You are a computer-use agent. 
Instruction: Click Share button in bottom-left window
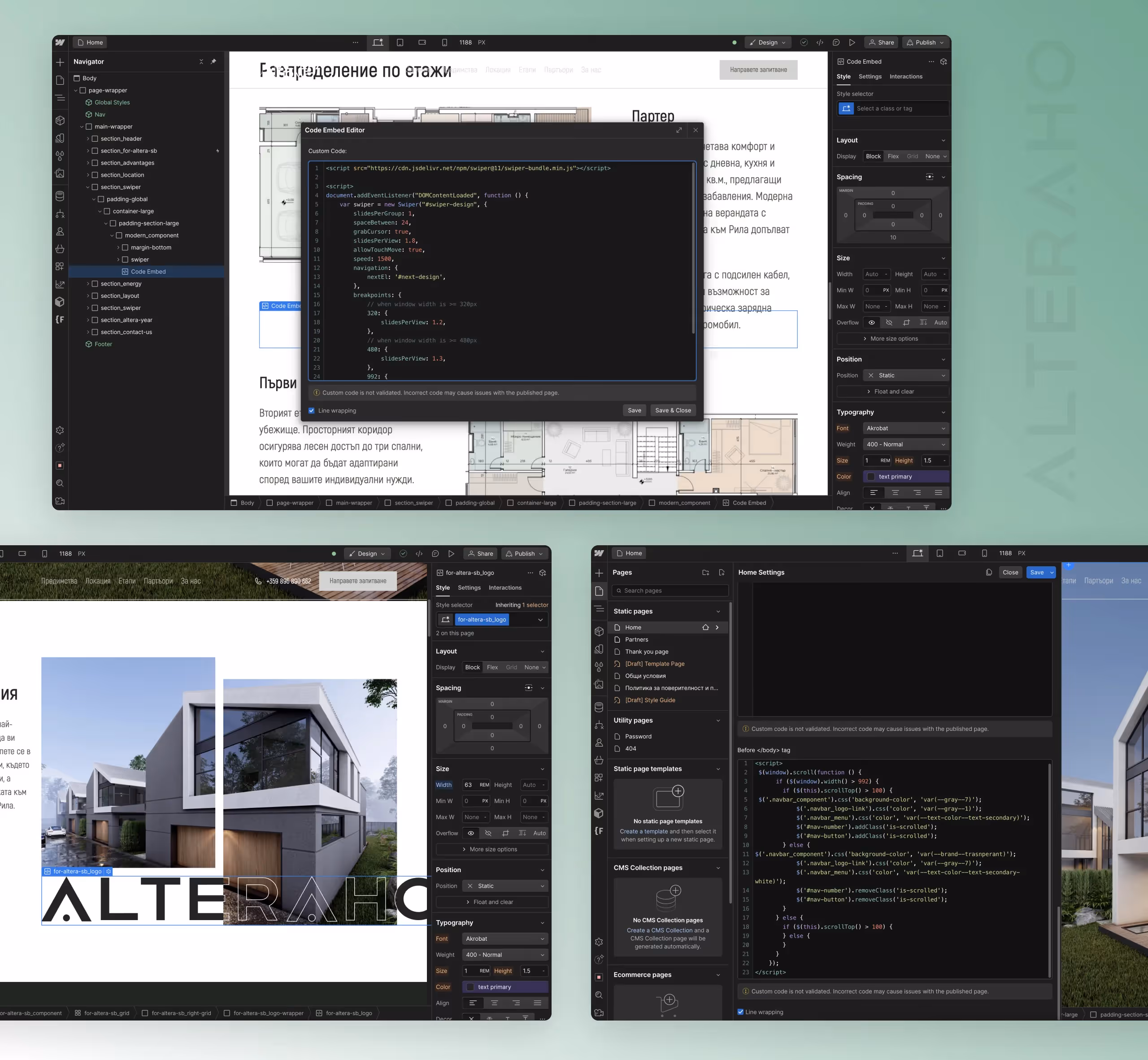tap(481, 553)
